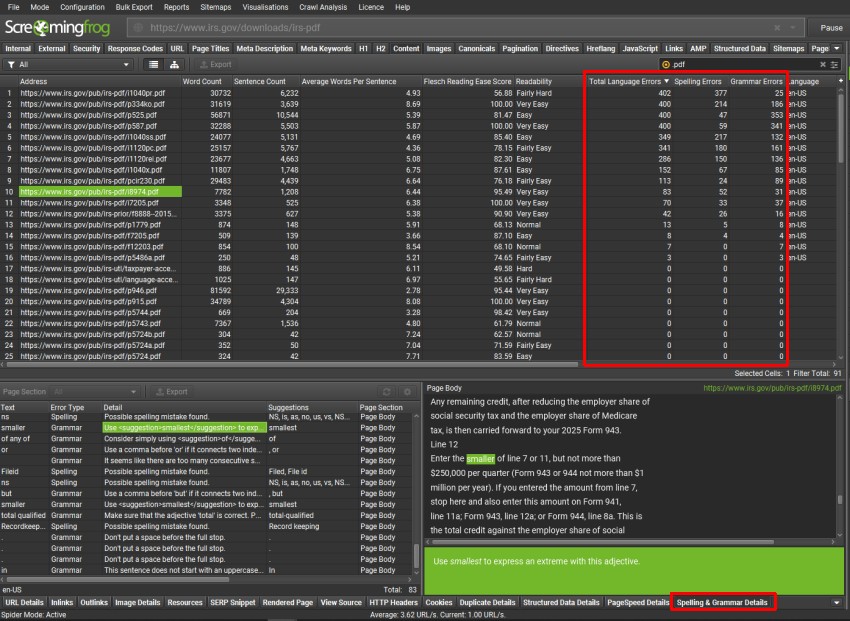The width and height of the screenshot is (850, 621).
Task: Open the Configuration menu
Action: point(82,7)
